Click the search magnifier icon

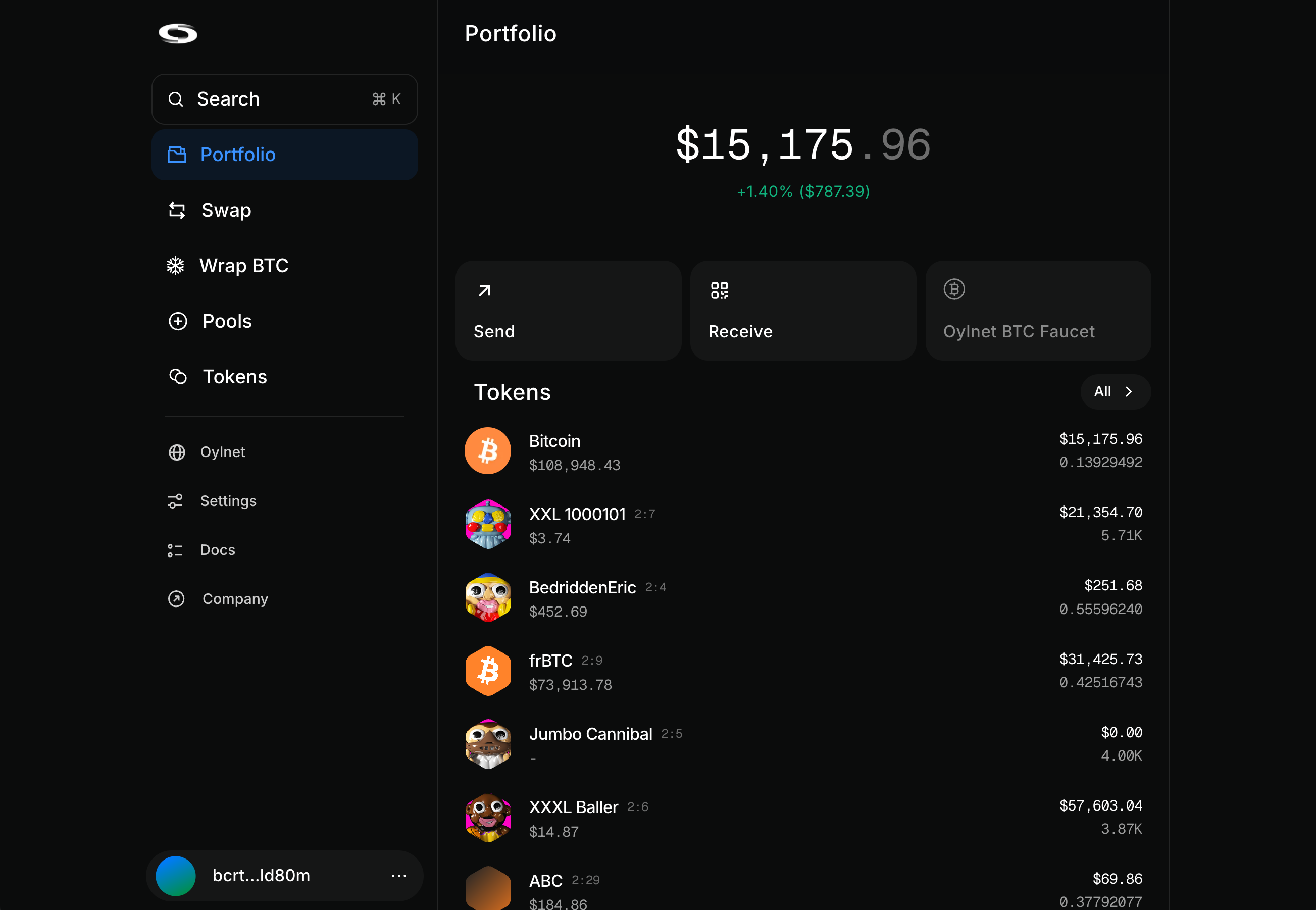(x=176, y=99)
